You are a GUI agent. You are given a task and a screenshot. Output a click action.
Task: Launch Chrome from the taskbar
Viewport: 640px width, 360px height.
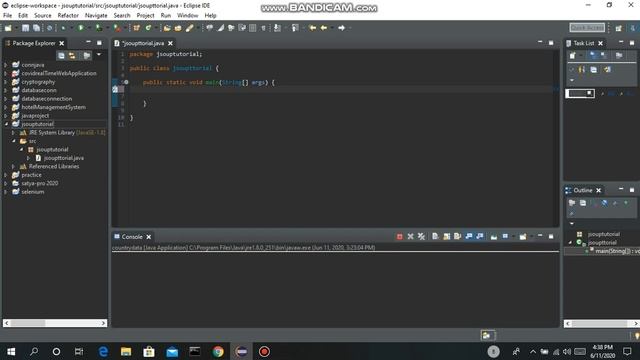click(x=218, y=351)
